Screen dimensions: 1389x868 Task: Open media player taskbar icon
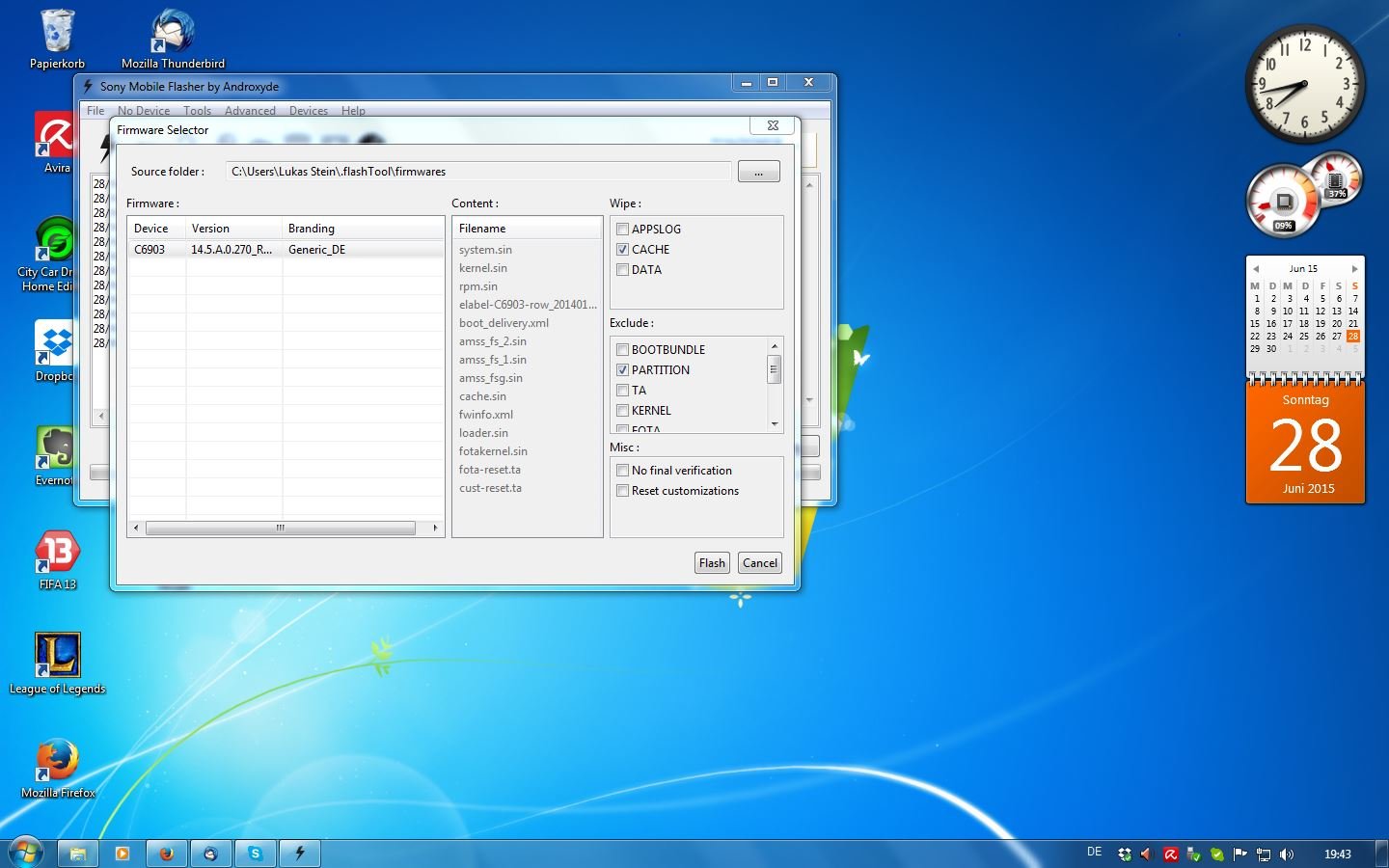(x=123, y=854)
